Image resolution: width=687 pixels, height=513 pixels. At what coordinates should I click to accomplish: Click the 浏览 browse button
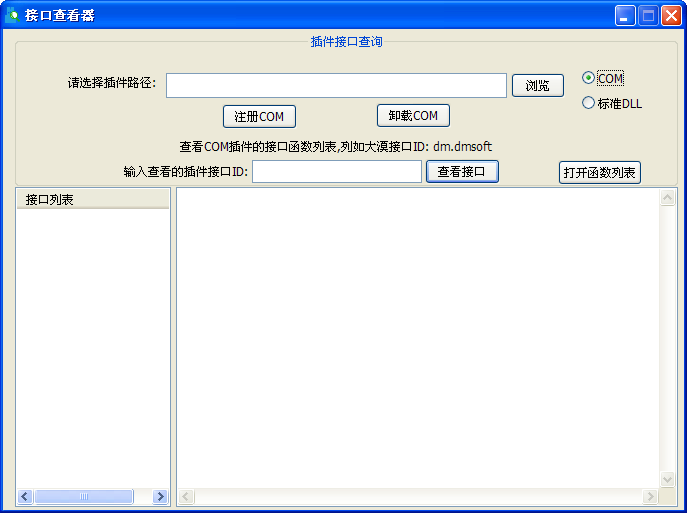click(538, 85)
